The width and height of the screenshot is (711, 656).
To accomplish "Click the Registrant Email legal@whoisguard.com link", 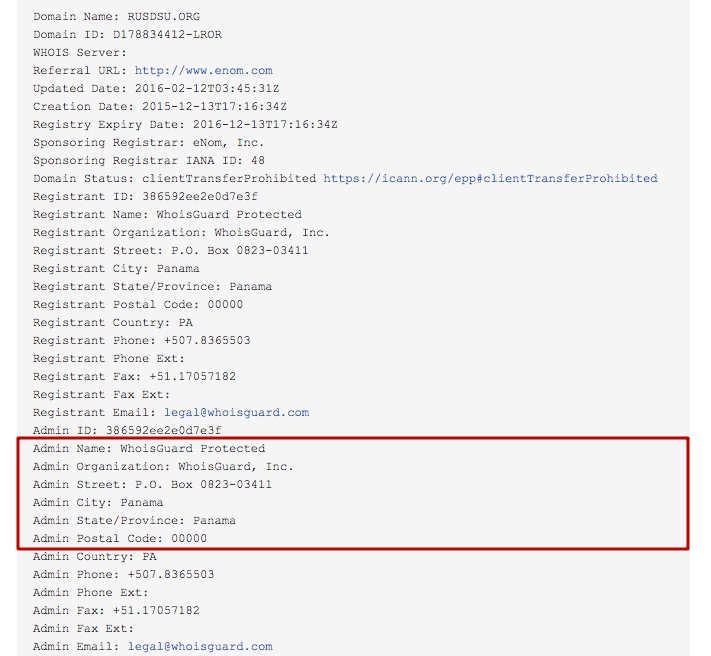I will click(237, 413).
